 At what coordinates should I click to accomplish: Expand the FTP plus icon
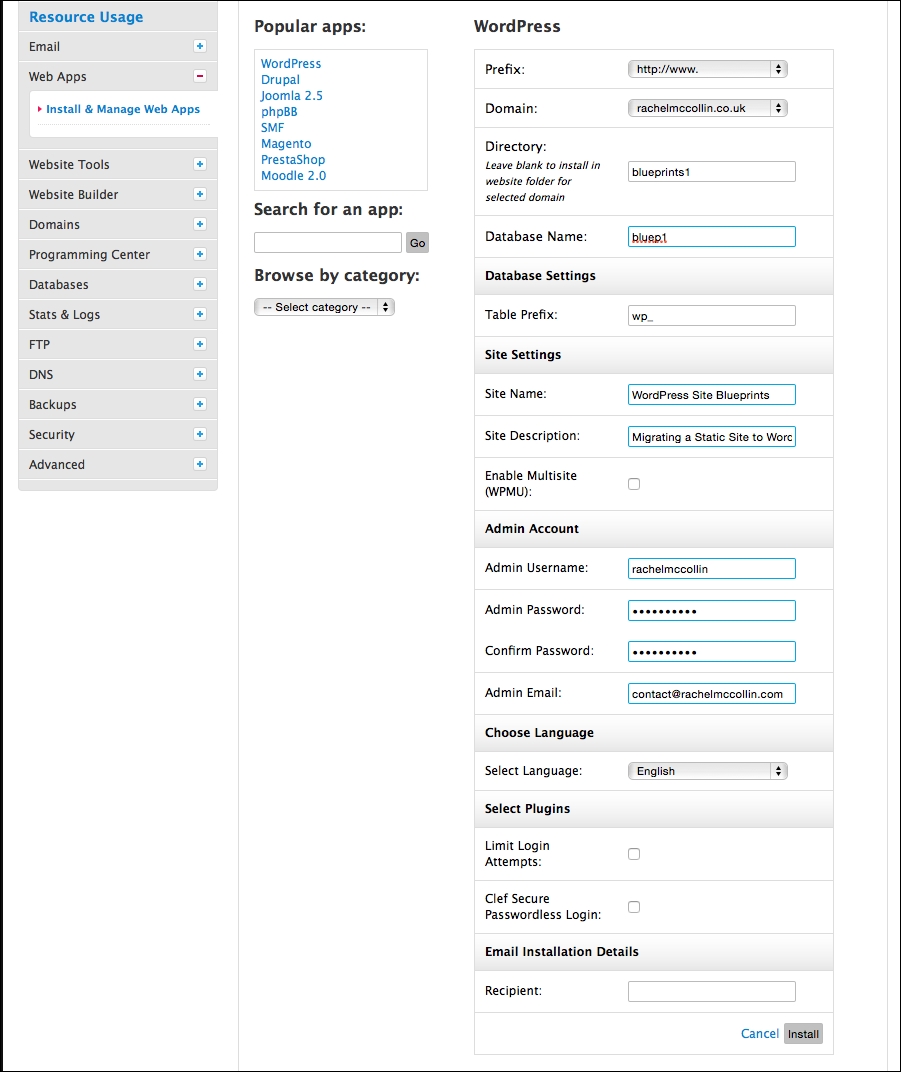[200, 345]
